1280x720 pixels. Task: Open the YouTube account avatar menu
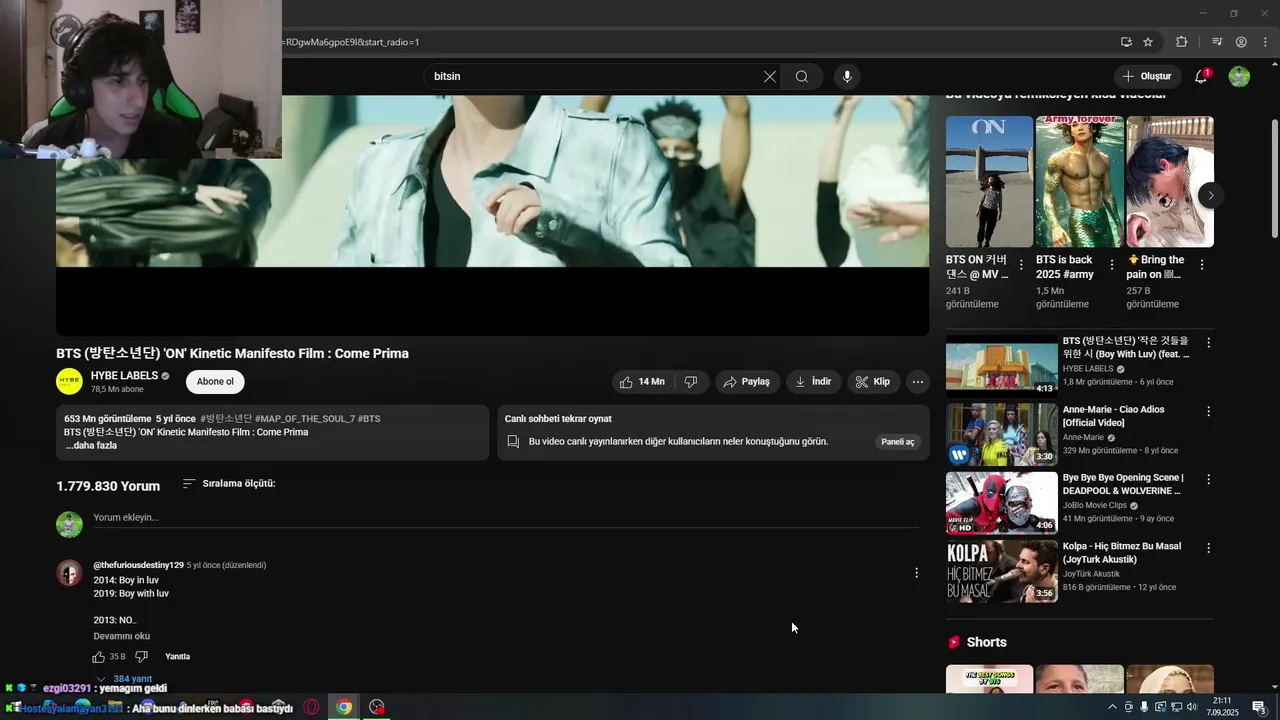click(1239, 77)
